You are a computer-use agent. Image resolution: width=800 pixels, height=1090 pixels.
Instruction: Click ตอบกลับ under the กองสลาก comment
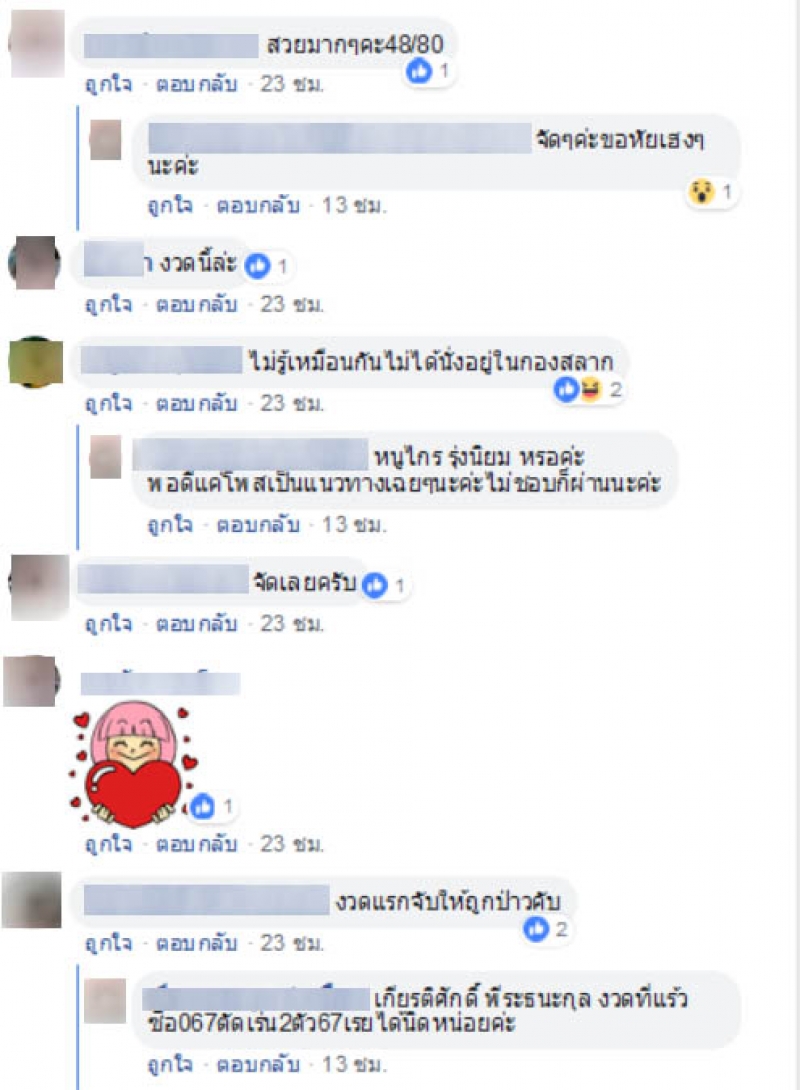click(197, 403)
